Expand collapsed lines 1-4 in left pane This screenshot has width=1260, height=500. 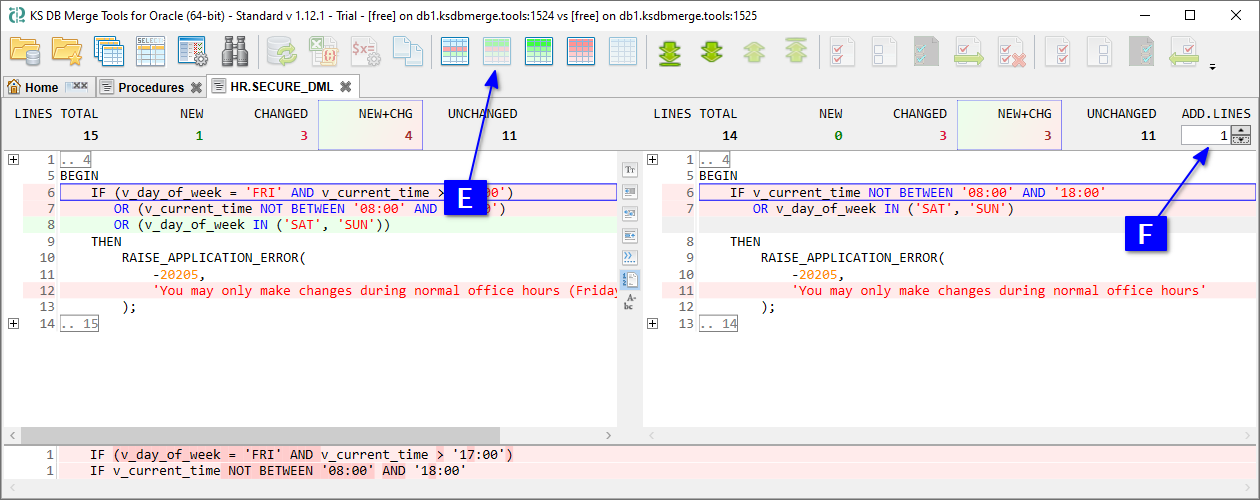pos(13,160)
